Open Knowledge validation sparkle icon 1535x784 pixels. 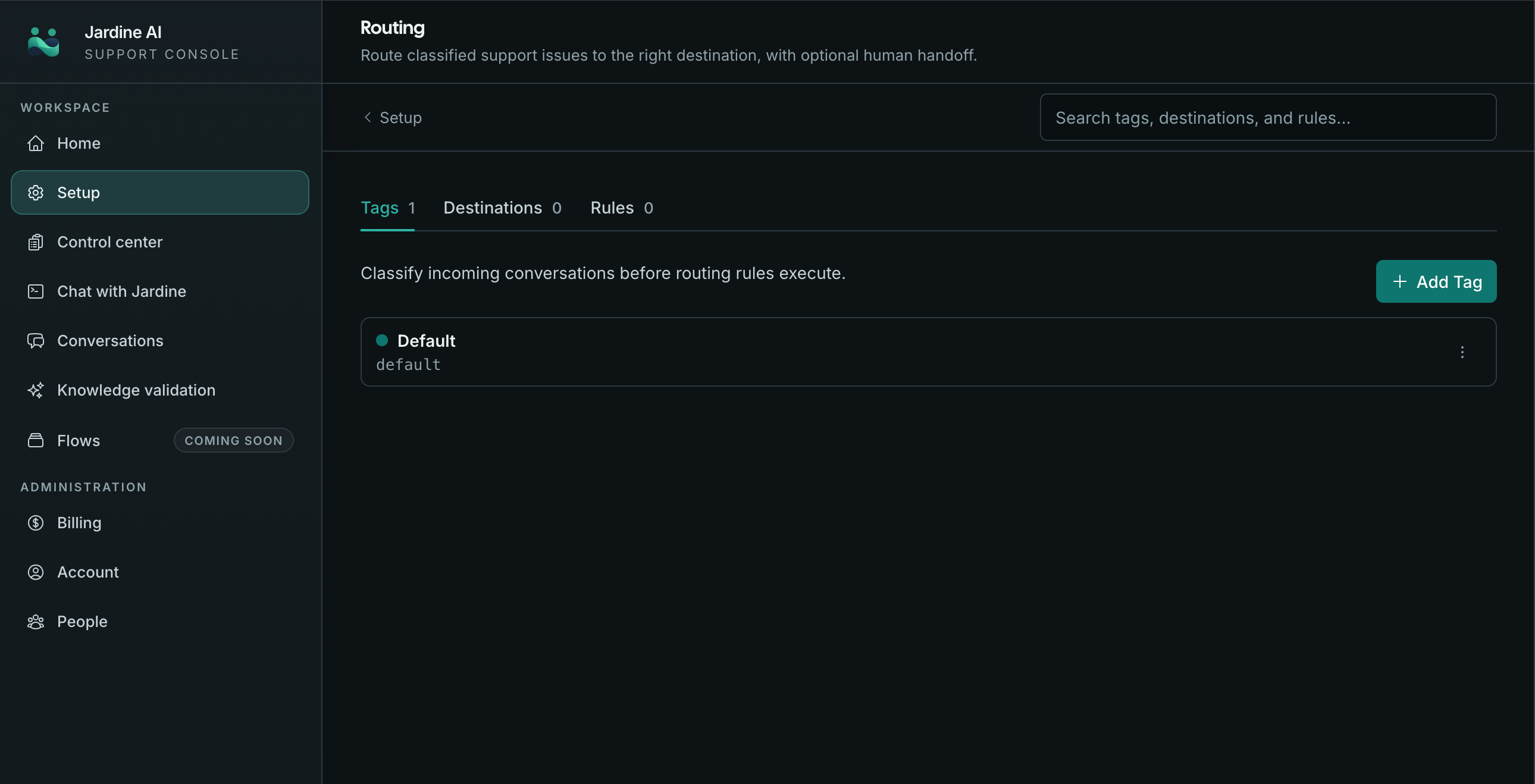[x=36, y=390]
